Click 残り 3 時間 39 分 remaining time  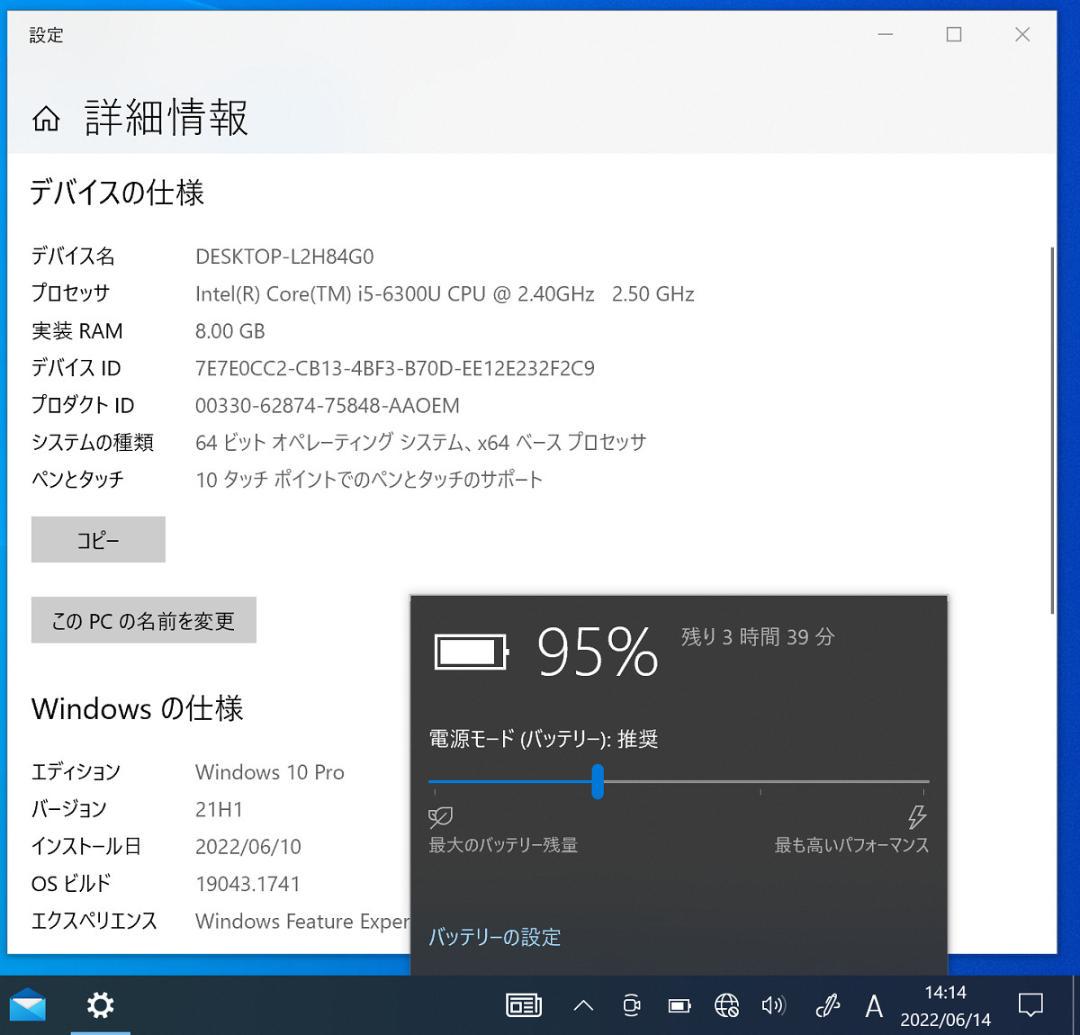[x=758, y=637]
